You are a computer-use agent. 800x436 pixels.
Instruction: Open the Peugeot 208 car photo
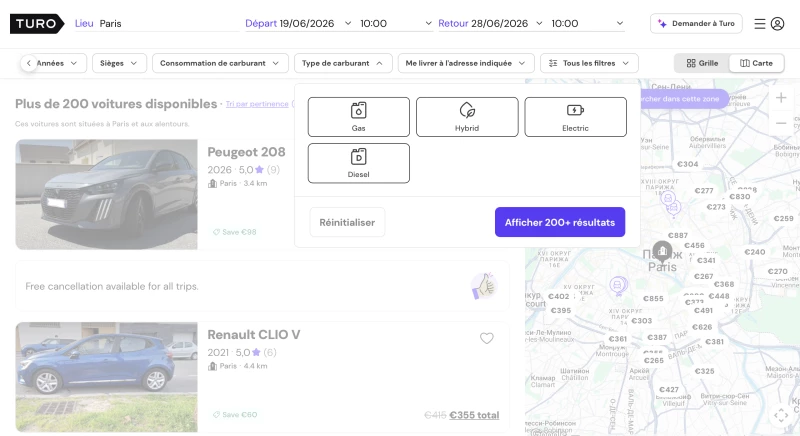click(106, 194)
